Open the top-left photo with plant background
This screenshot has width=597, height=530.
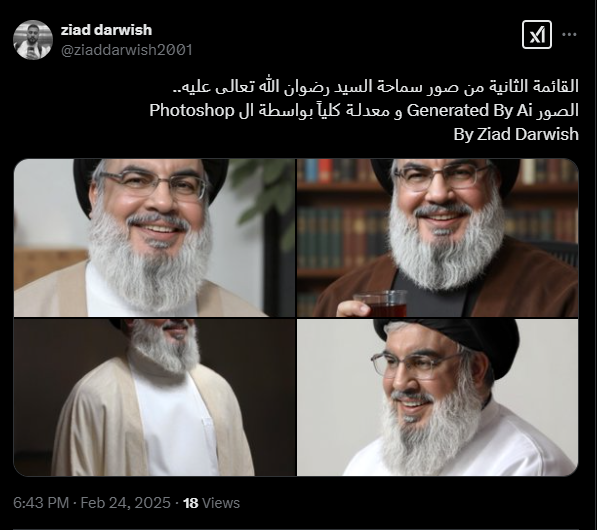click(154, 238)
